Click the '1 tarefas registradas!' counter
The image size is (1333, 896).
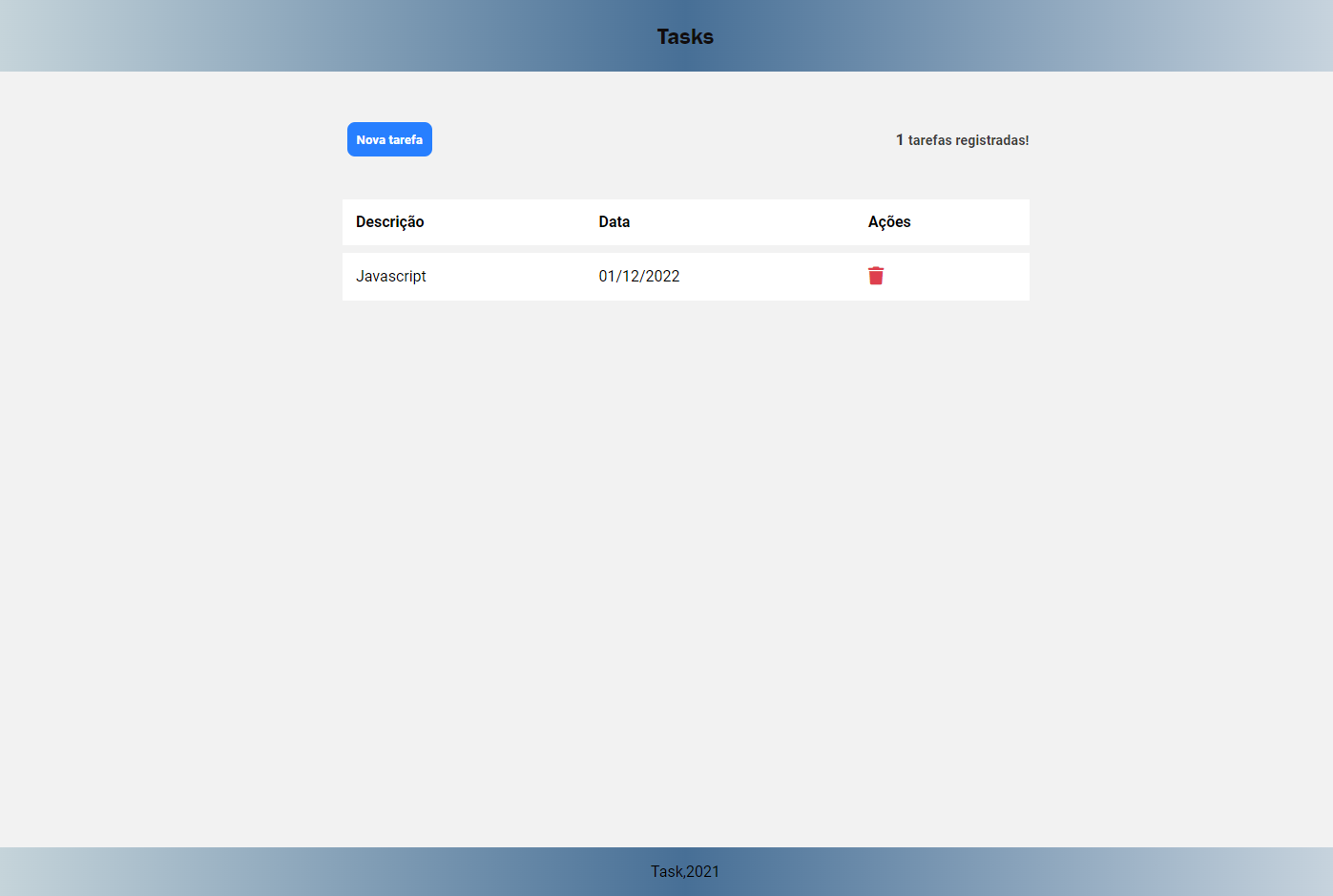[962, 139]
